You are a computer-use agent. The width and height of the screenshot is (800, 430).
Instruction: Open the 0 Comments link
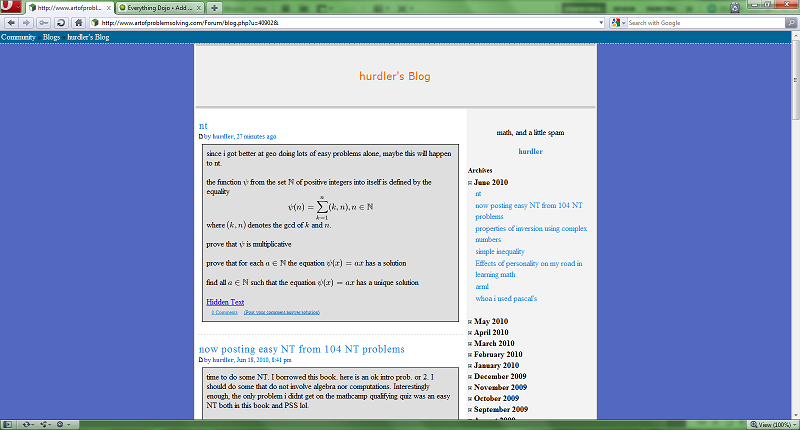tap(224, 312)
